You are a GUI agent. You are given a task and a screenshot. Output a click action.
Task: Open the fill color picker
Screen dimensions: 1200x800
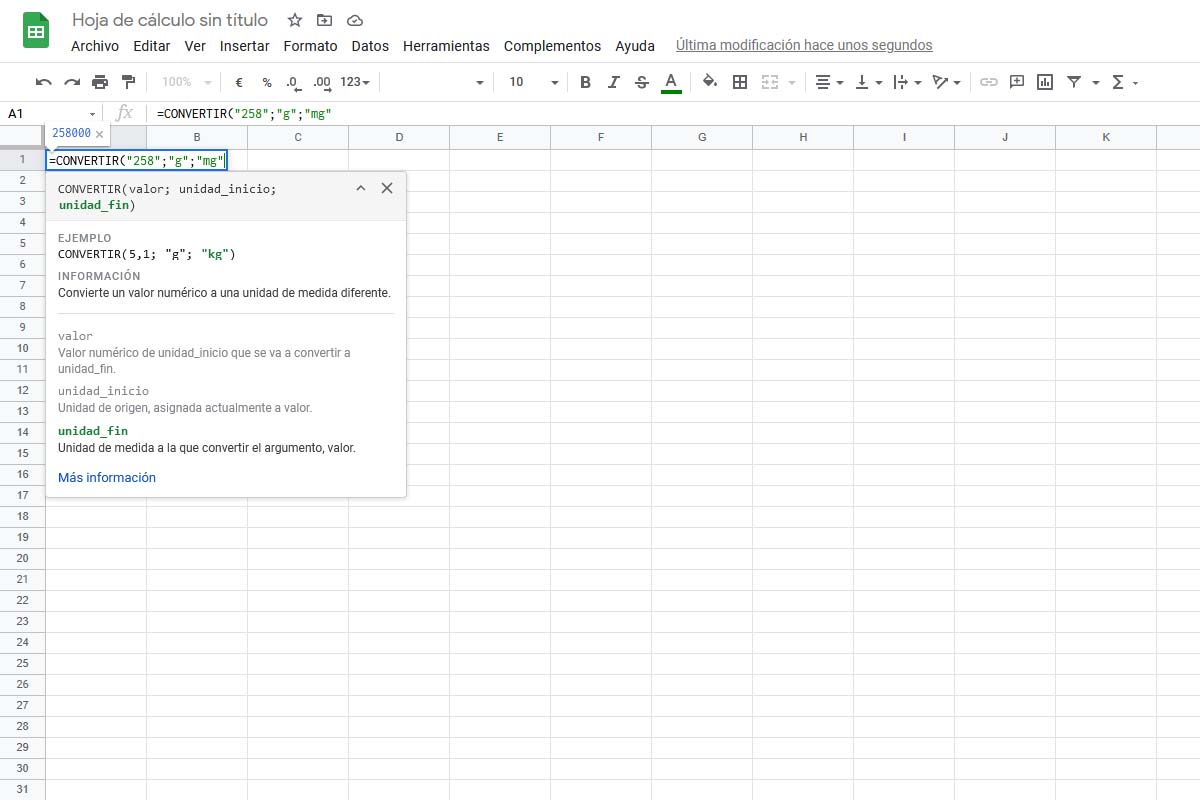pyautogui.click(x=710, y=82)
